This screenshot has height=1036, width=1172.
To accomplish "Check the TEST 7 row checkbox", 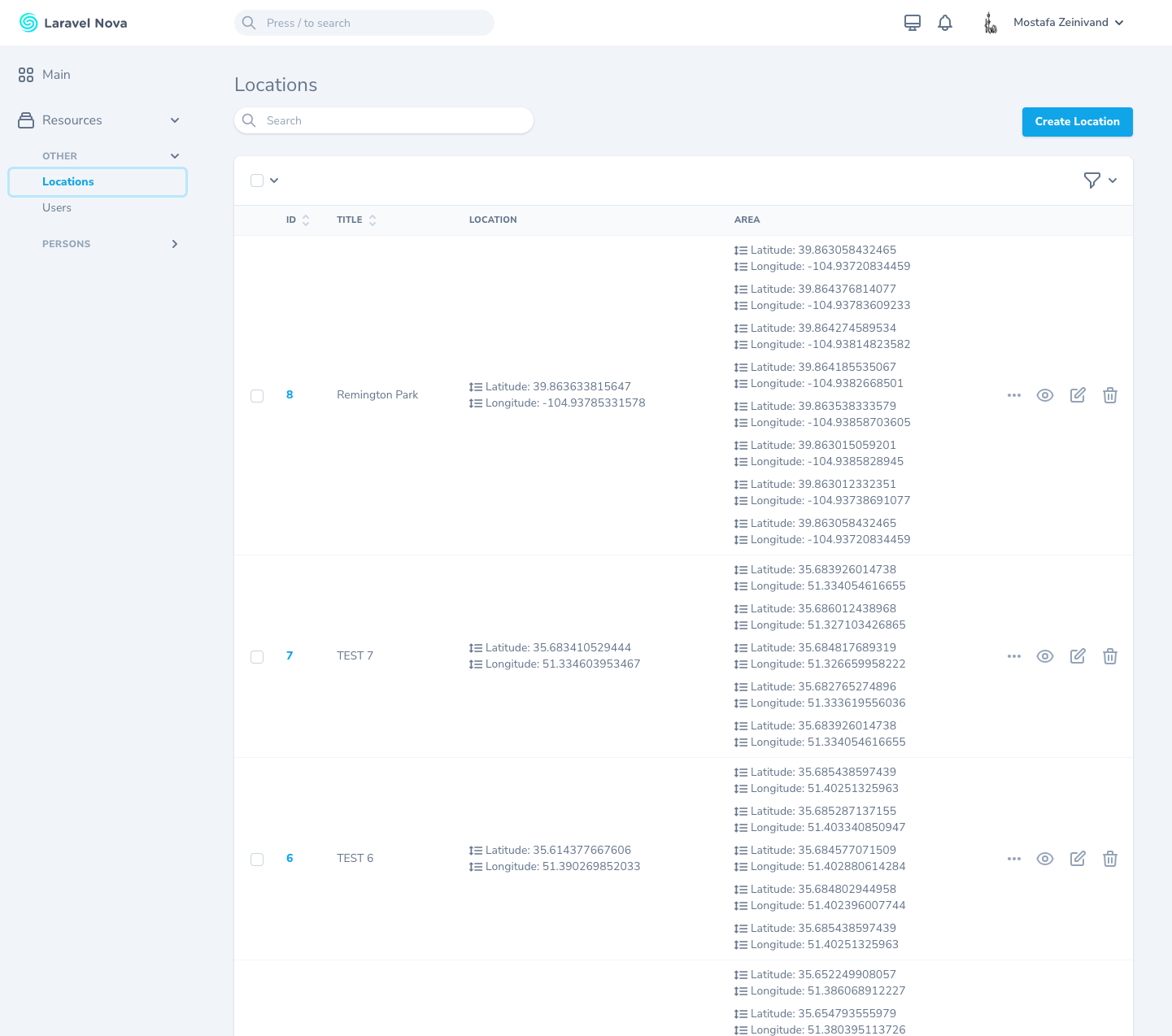I will pos(257,657).
